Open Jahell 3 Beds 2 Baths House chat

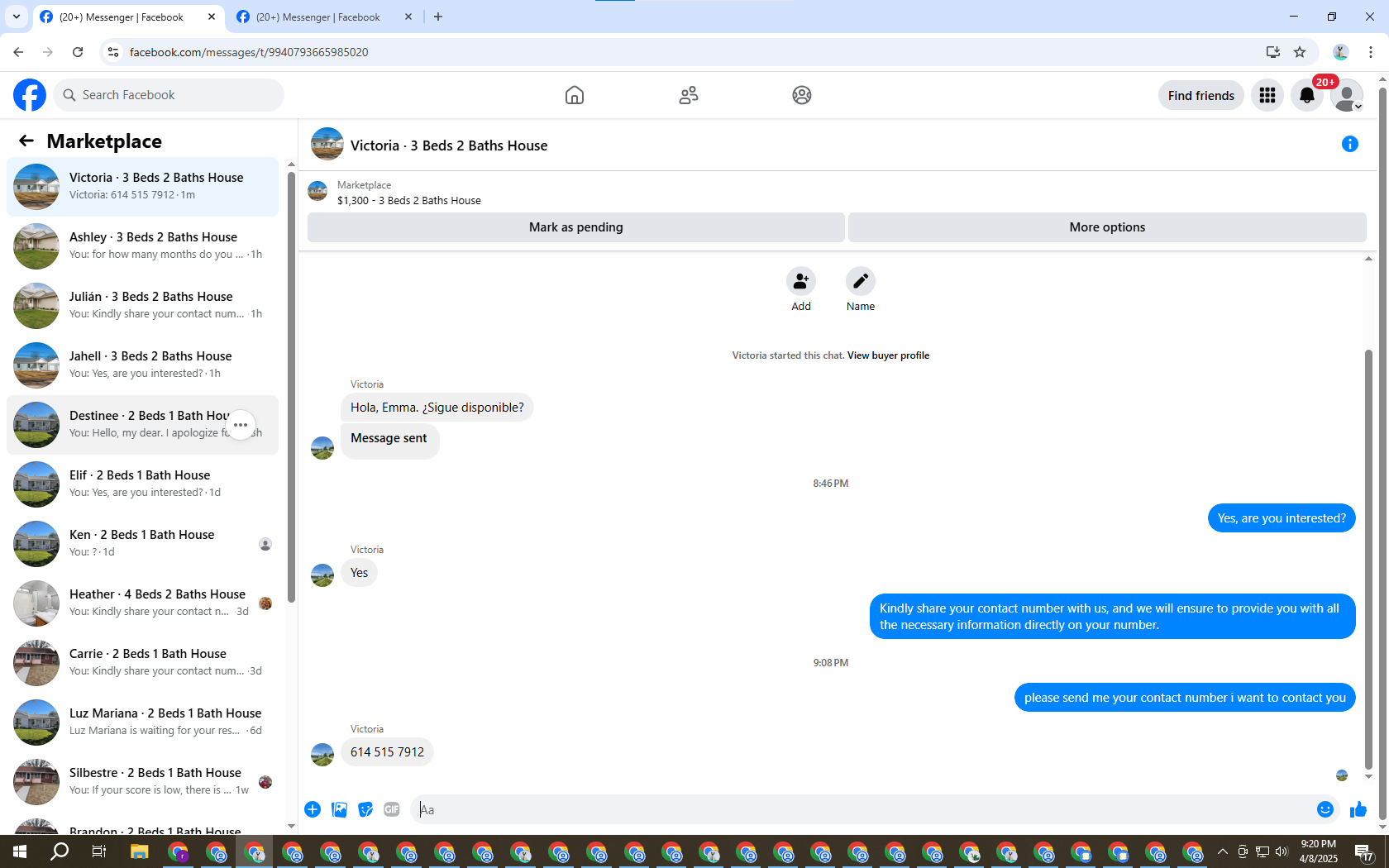coord(143,365)
